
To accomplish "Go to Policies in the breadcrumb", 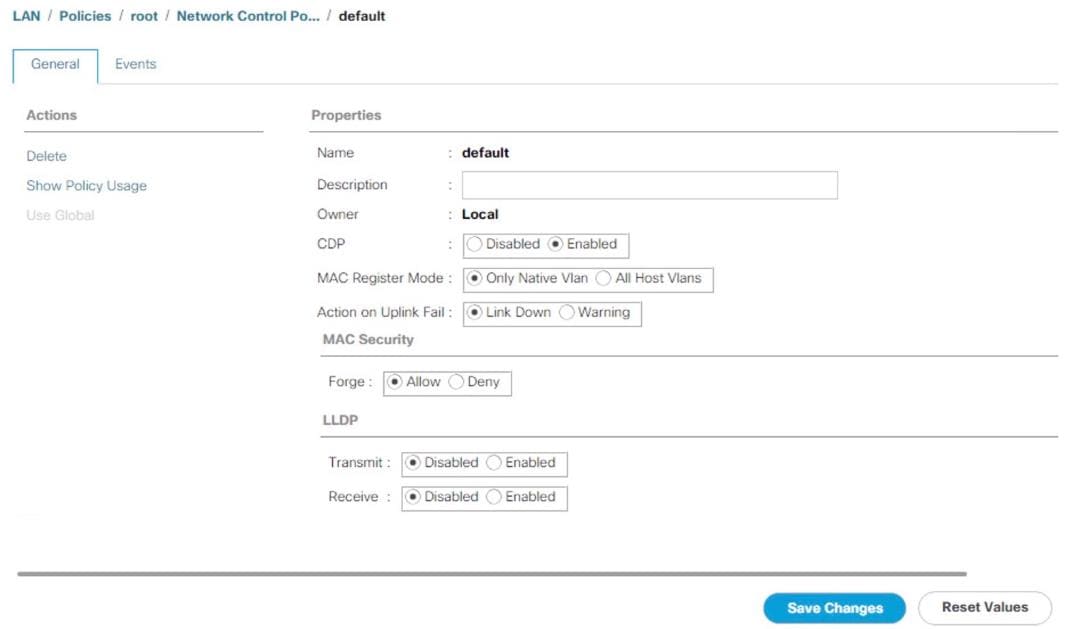I will (x=85, y=16).
